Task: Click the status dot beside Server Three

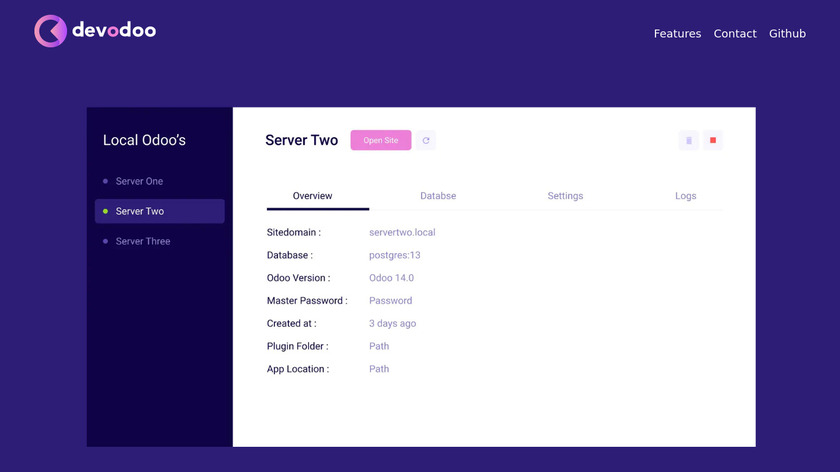Action: point(106,241)
